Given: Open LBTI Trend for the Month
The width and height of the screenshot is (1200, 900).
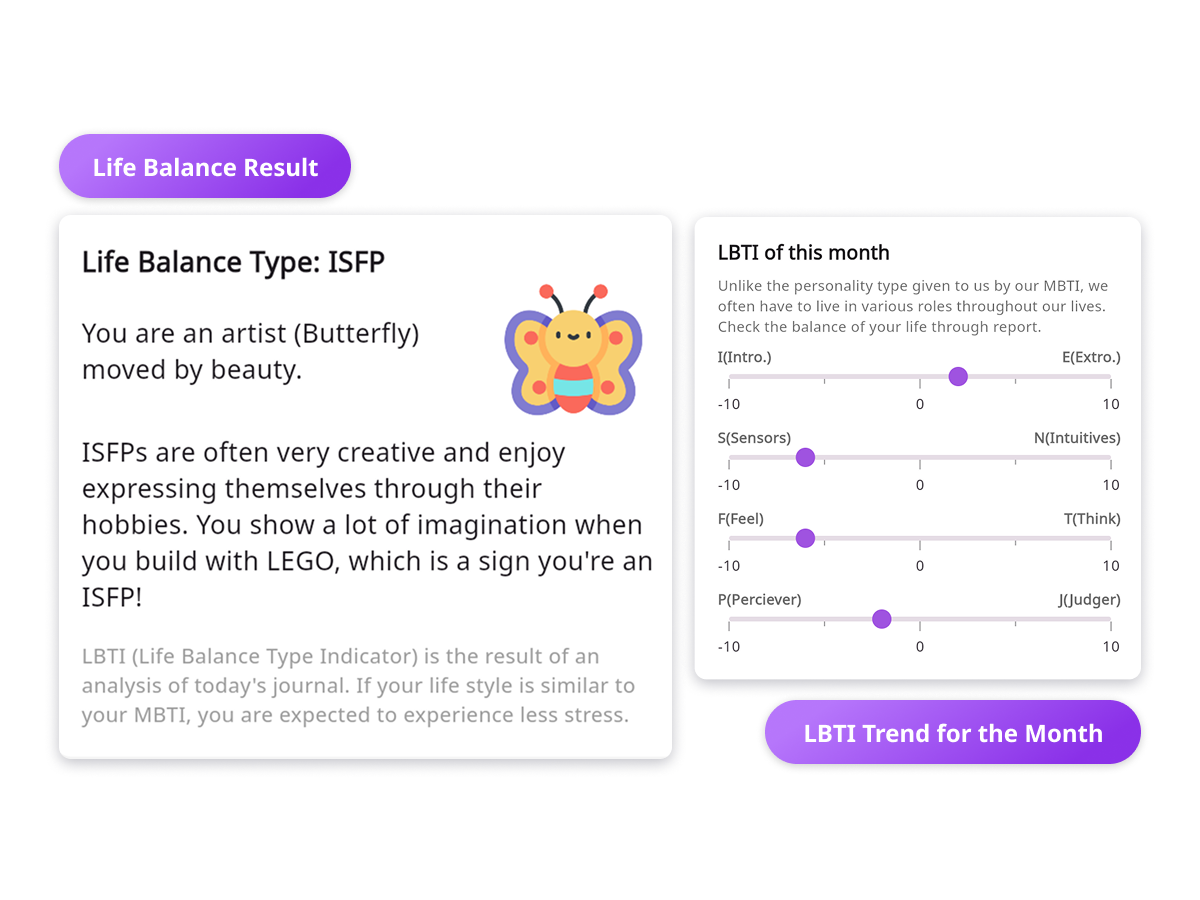Looking at the screenshot, I should [952, 732].
